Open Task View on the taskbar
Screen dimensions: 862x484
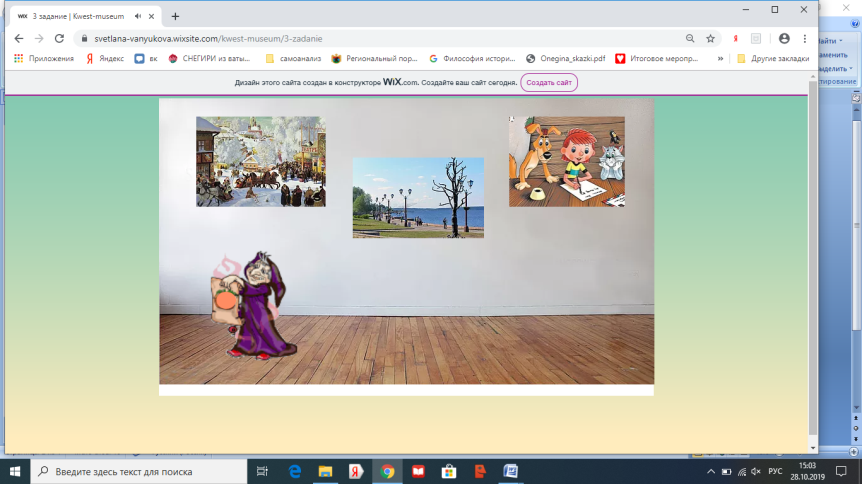pyautogui.click(x=262, y=471)
